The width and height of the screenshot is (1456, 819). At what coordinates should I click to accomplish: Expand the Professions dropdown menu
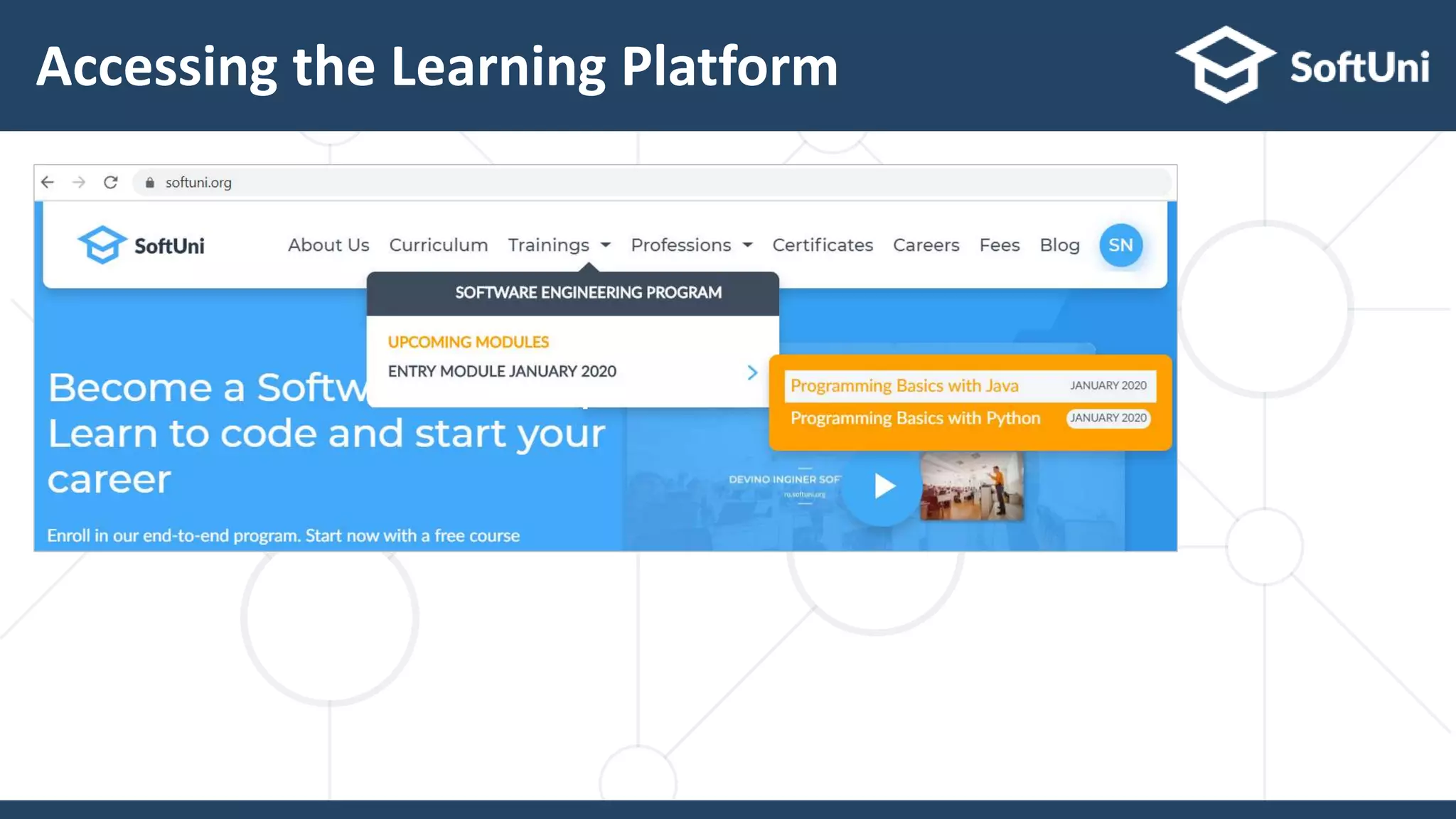(692, 245)
